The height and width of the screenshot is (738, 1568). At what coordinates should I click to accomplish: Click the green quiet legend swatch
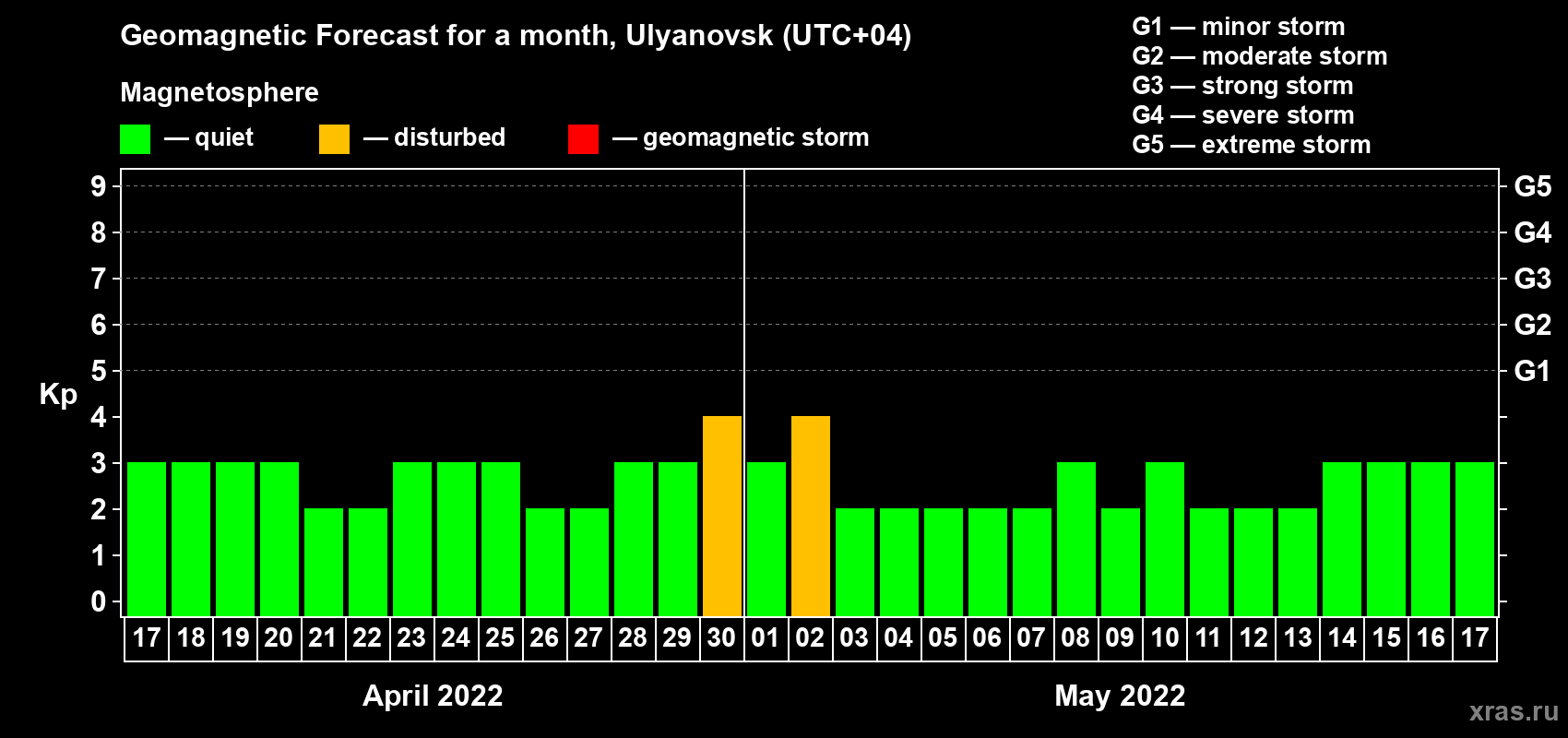(135, 139)
